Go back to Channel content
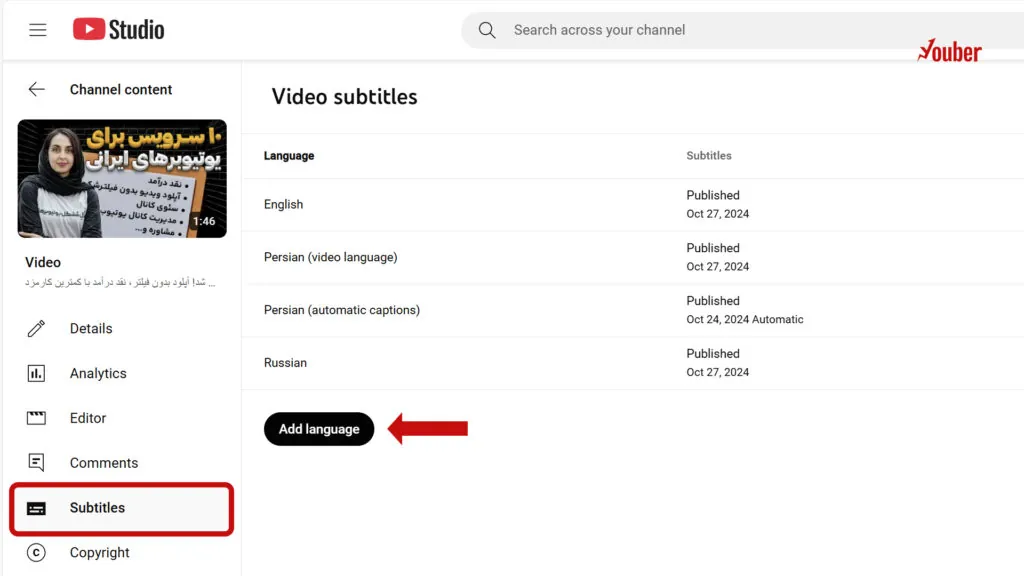Screen dimensions: 1024x576 [121, 89]
